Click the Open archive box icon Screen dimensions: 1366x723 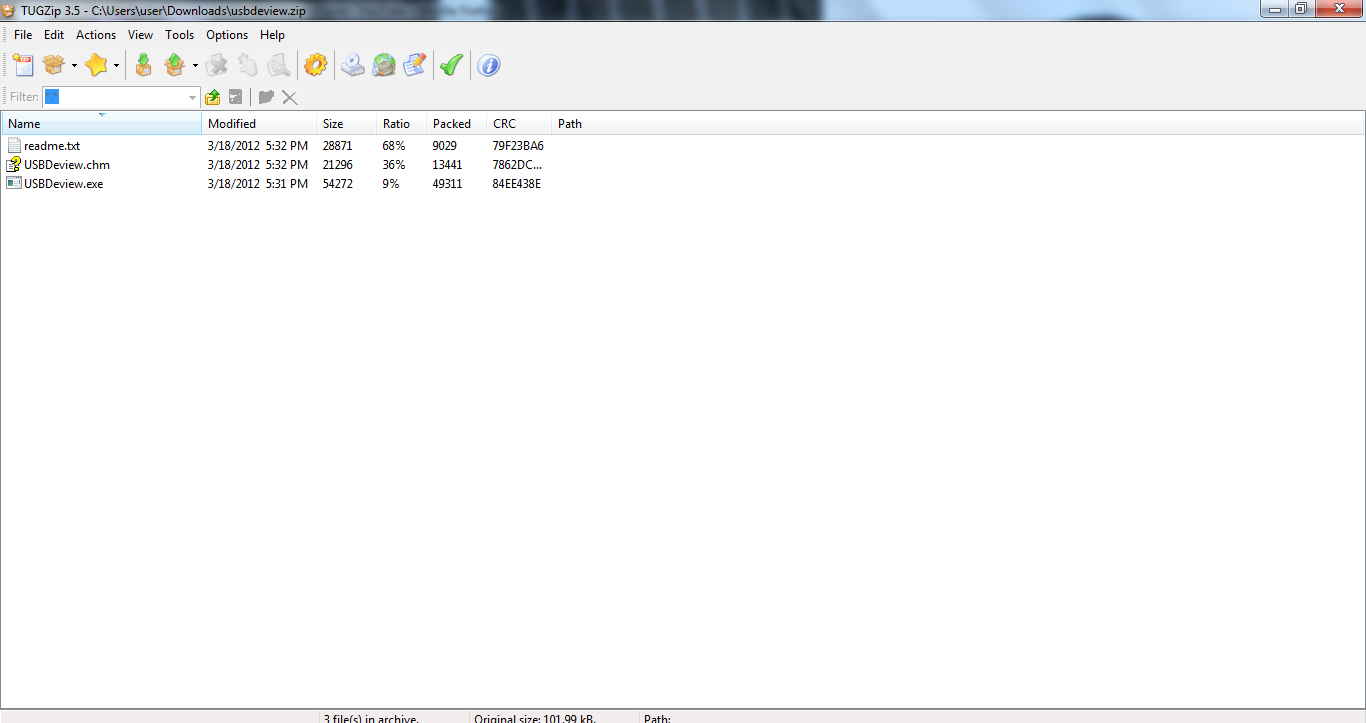tap(54, 66)
